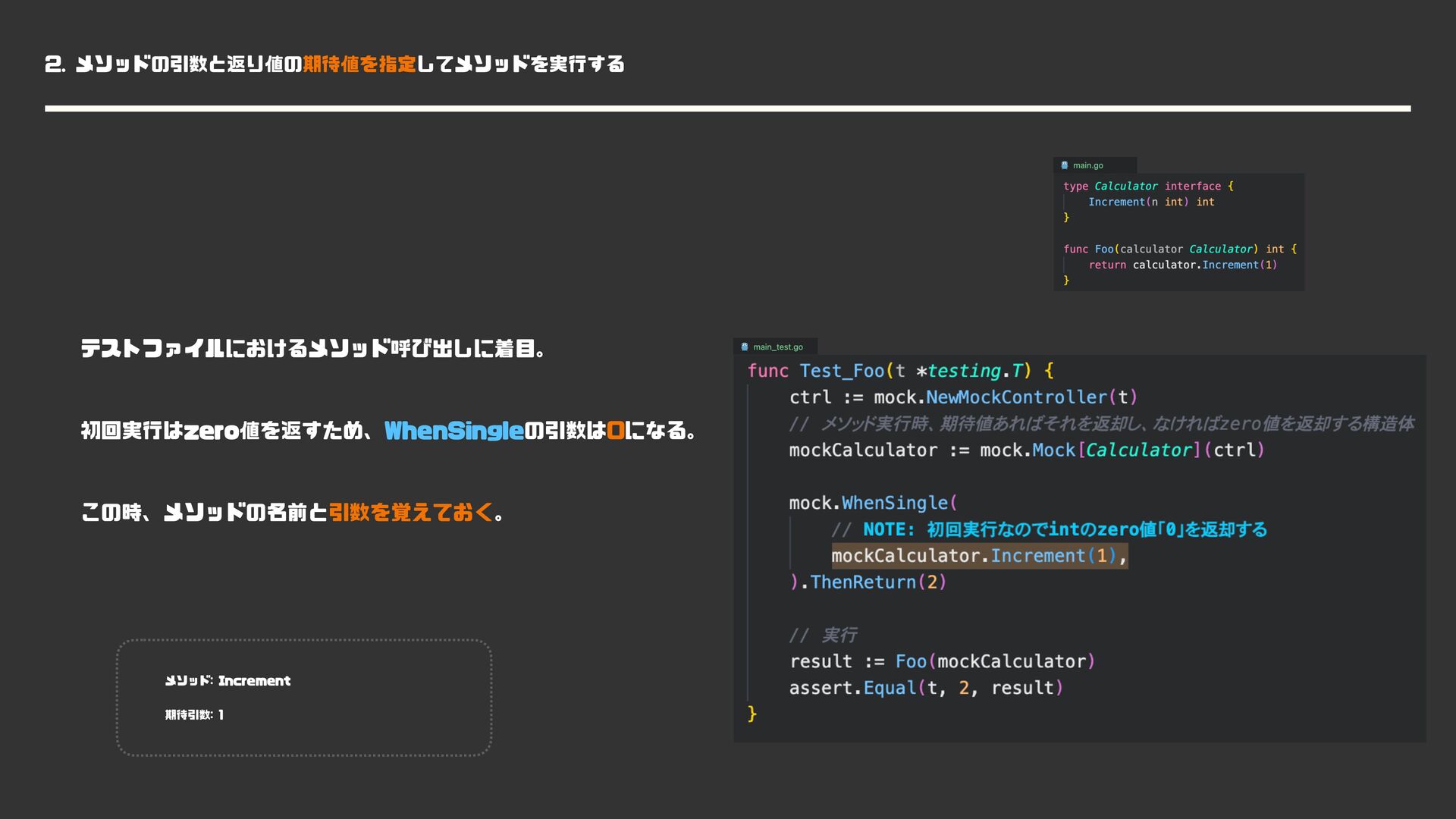
Task: Click the func Test_Foo declaration line
Action: [x=899, y=371]
